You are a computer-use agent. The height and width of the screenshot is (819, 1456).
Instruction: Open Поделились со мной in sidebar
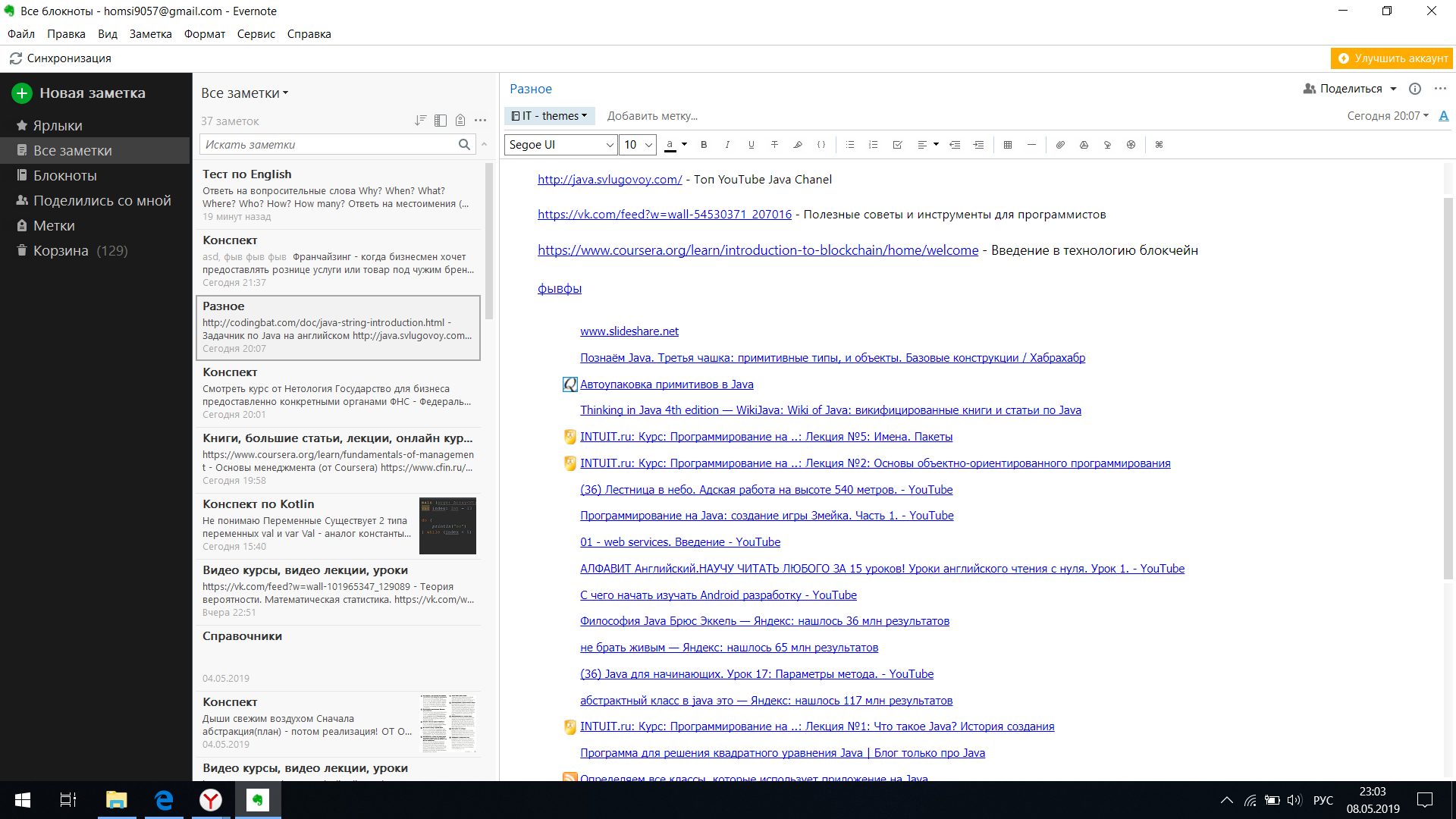[95, 201]
